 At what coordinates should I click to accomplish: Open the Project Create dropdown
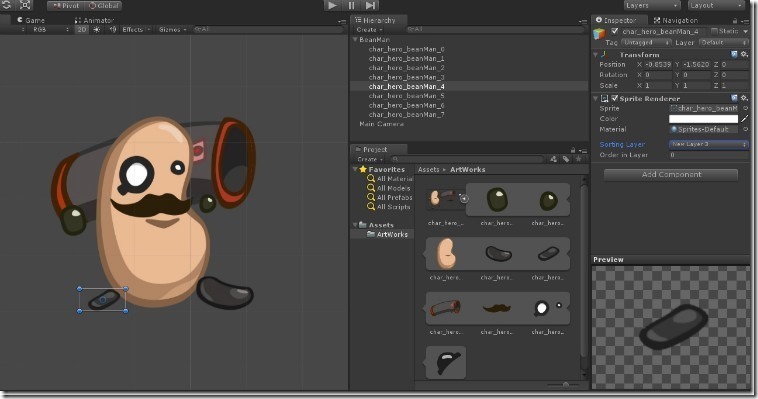coord(370,159)
